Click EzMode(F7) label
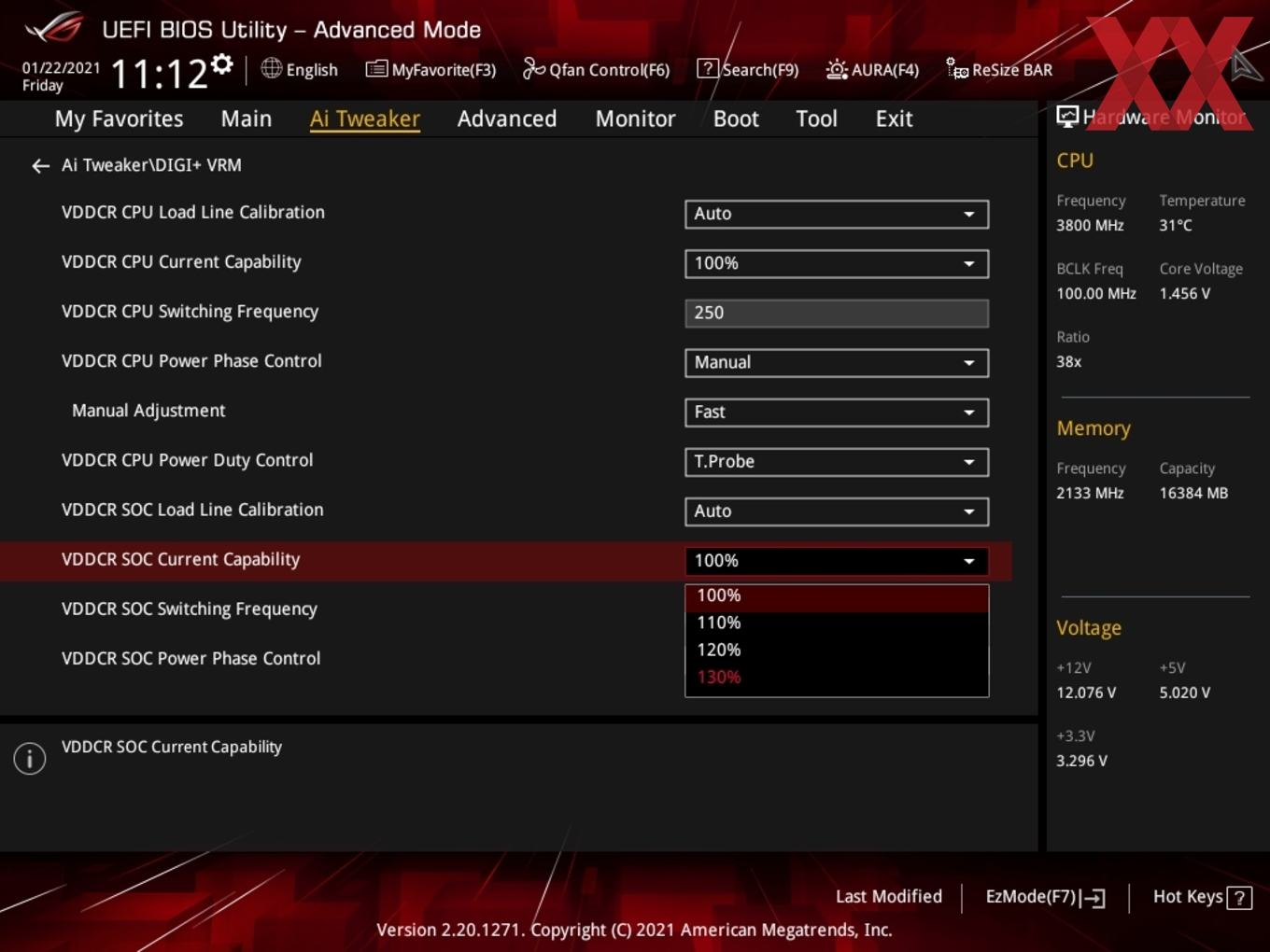 1031,897
